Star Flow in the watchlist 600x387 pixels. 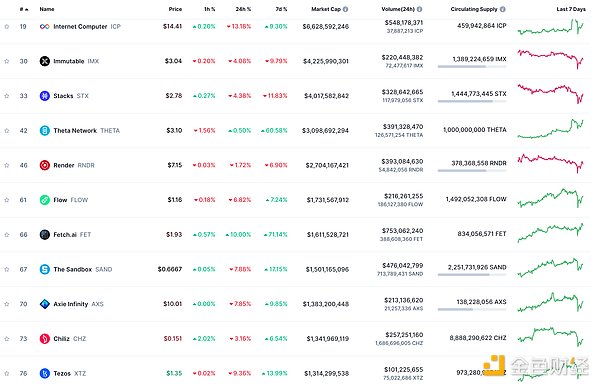[7, 200]
